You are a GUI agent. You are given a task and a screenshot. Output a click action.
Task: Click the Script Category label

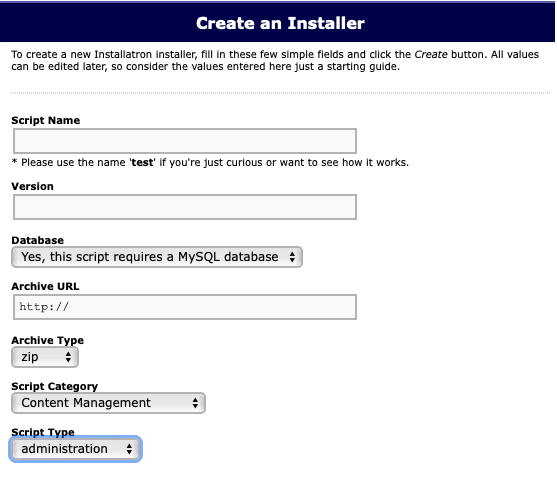pos(54,386)
